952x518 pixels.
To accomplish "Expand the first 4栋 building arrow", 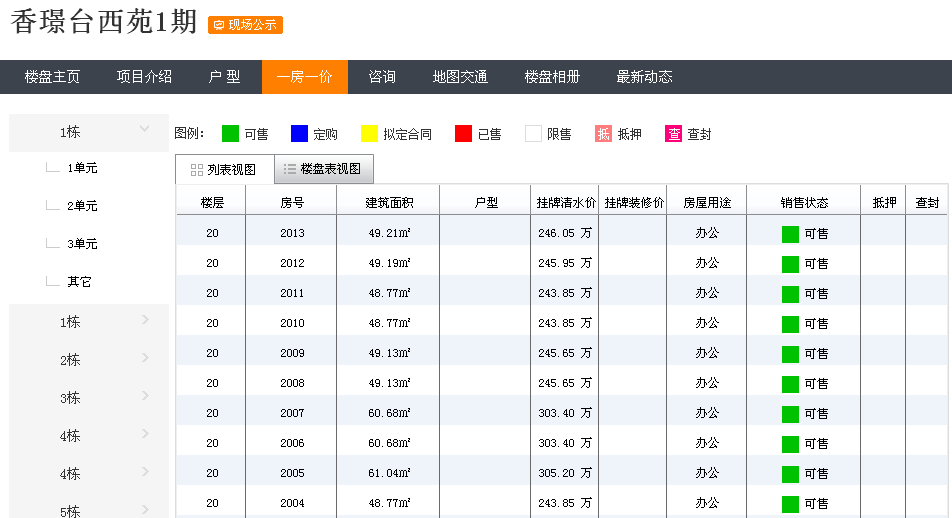I will pyautogui.click(x=145, y=434).
